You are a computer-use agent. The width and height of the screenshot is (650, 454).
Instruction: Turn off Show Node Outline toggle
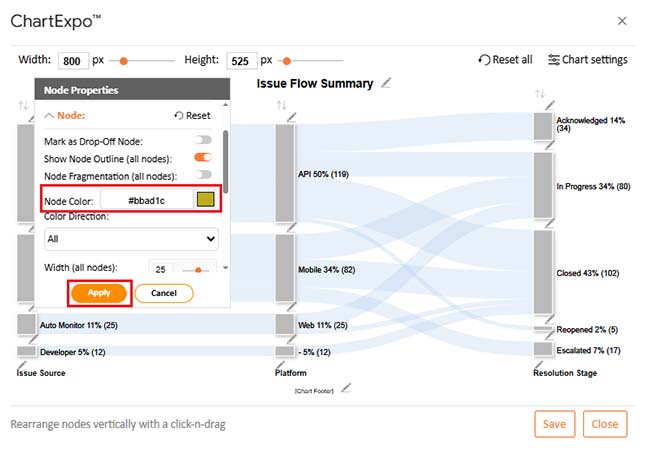(204, 157)
